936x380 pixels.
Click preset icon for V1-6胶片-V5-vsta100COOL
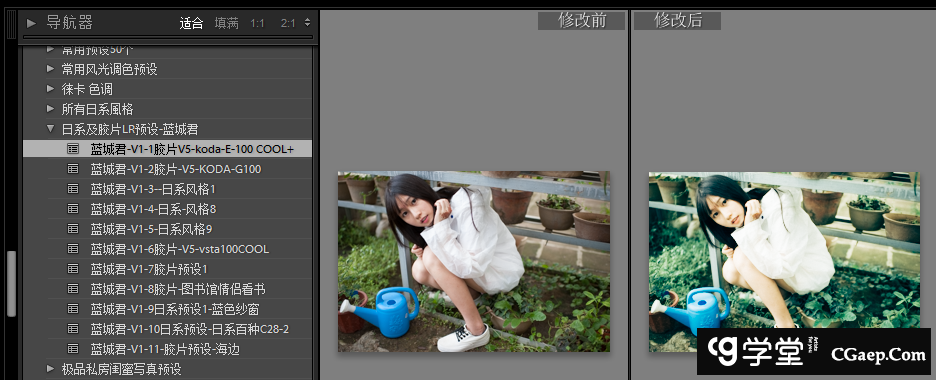(x=73, y=249)
